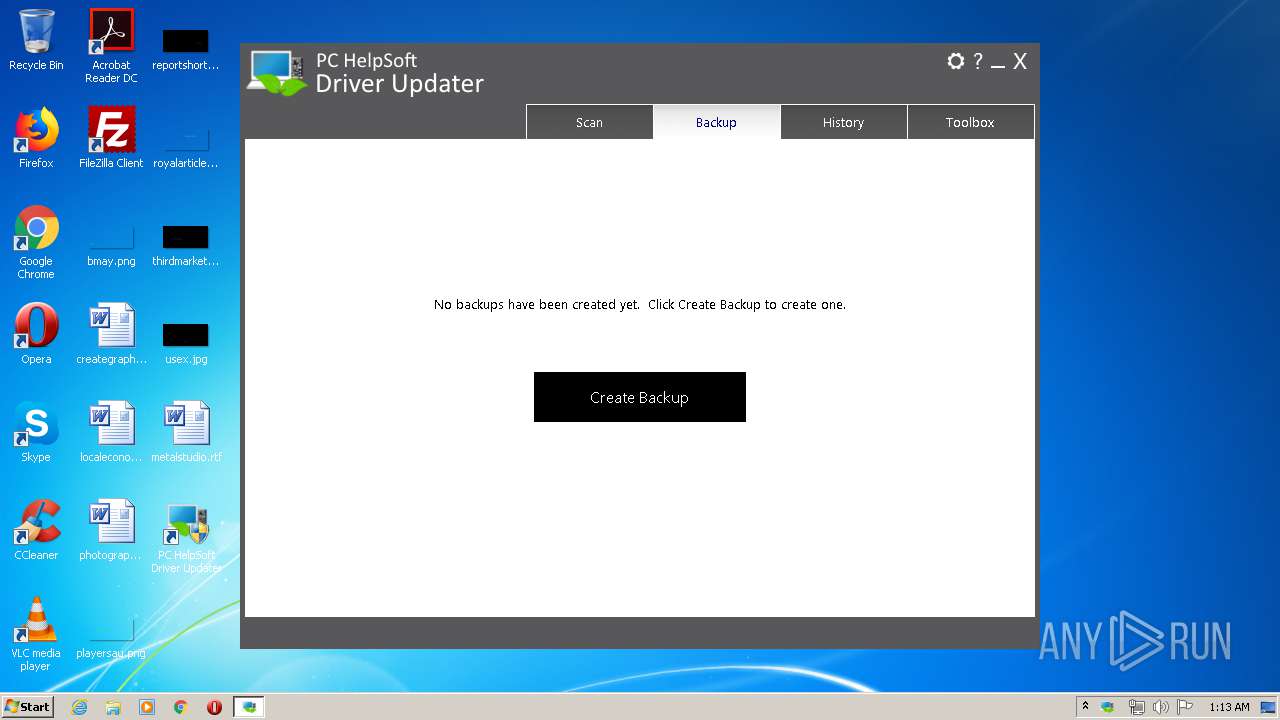Viewport: 1280px width, 720px height.
Task: Open the Settings gear in Driver Updater
Action: (x=955, y=61)
